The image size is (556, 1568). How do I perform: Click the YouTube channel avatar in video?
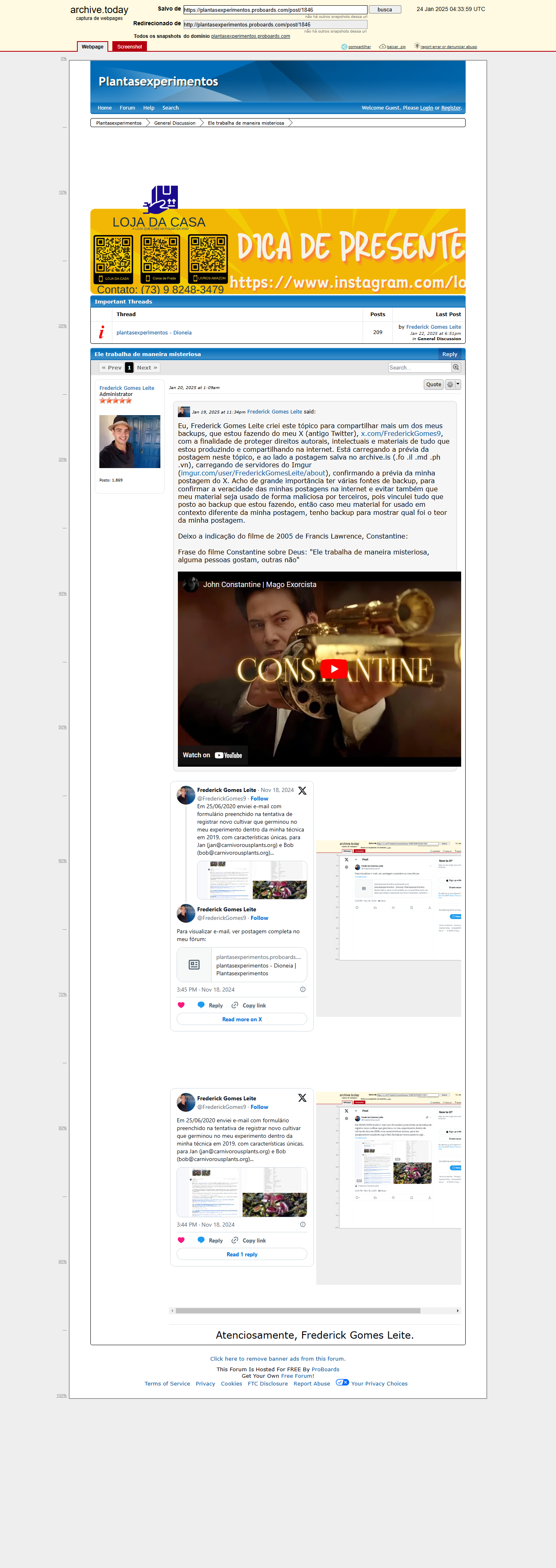(x=191, y=584)
